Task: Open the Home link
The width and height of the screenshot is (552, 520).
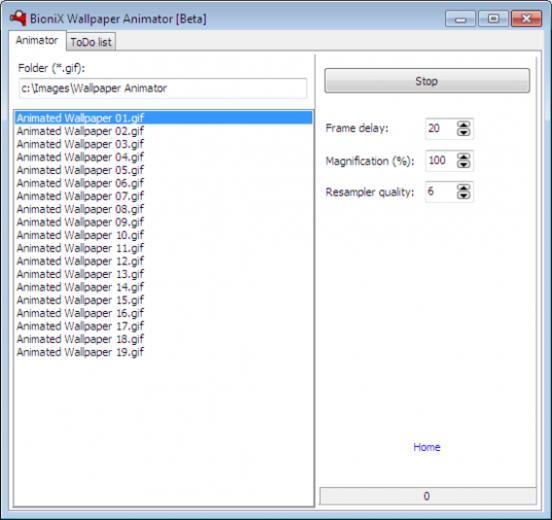Action: tap(427, 447)
